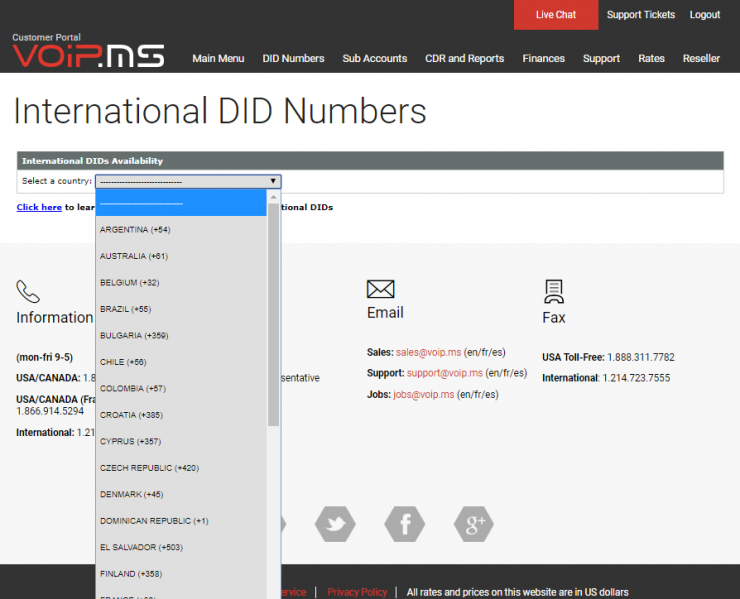Go to Support Tickets
The width and height of the screenshot is (740, 599).
pyautogui.click(x=640, y=15)
